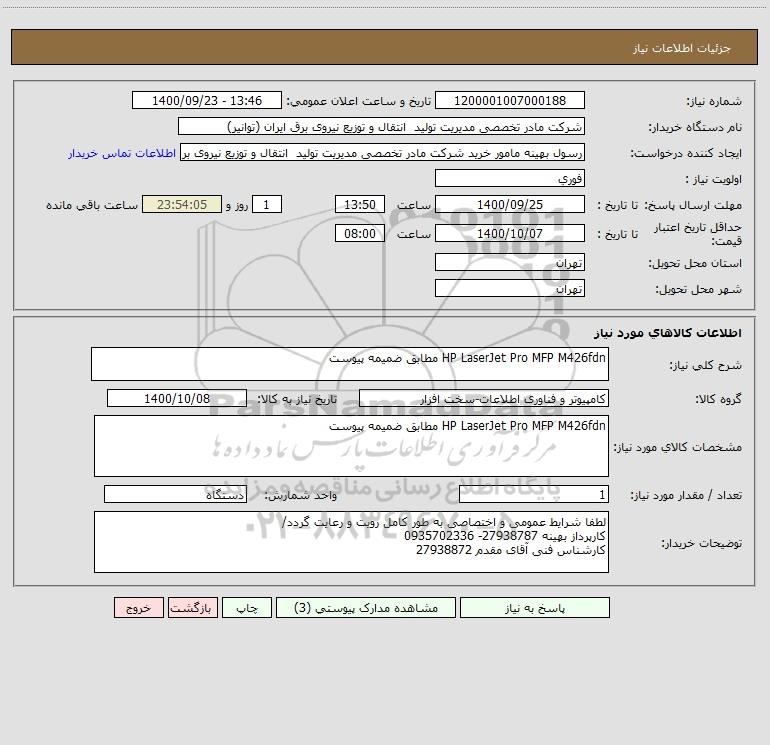Click response deadline date 1400/09/25

(x=510, y=205)
